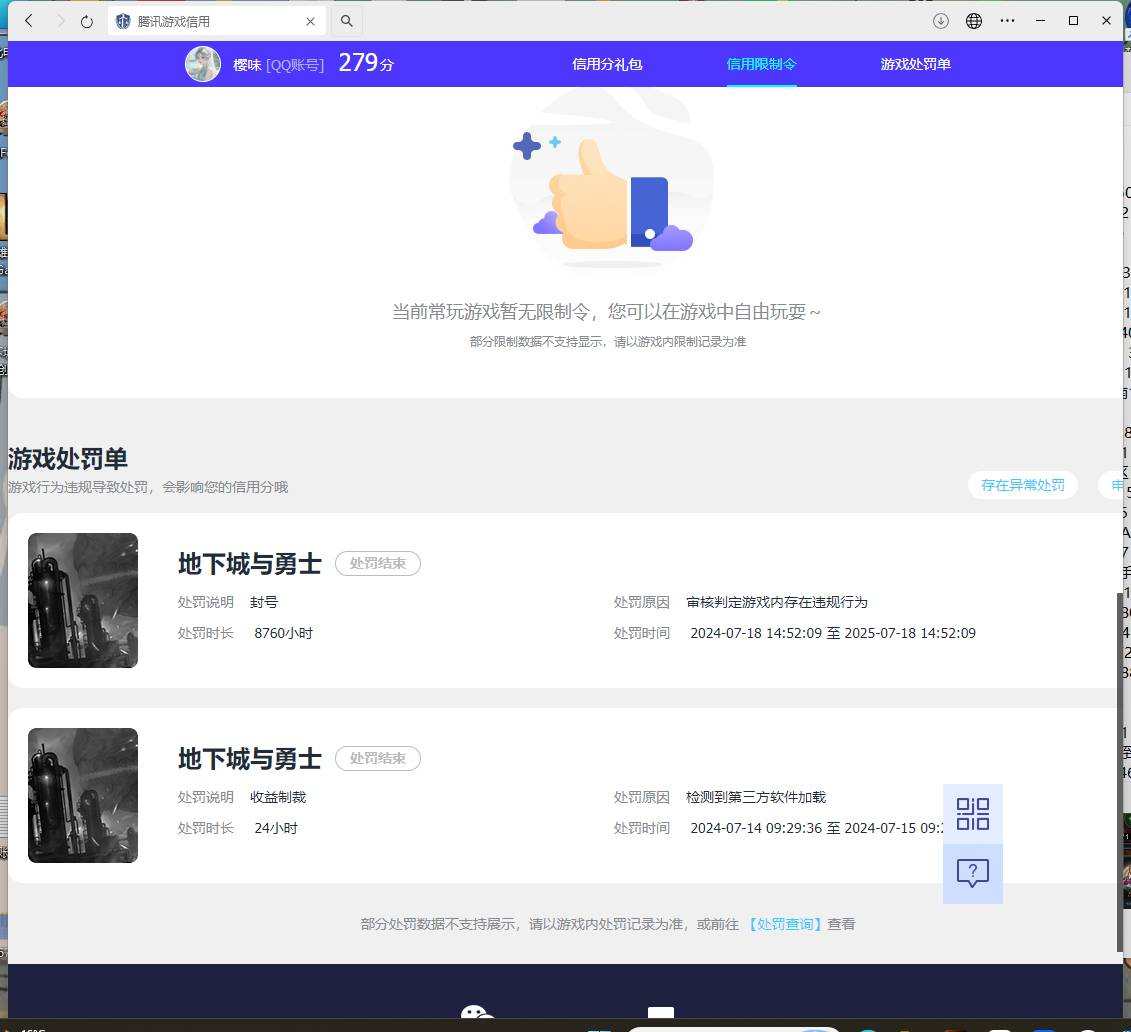Switch to the 信用限制令 tab
Screen dimensions: 1131x1032
(761, 64)
